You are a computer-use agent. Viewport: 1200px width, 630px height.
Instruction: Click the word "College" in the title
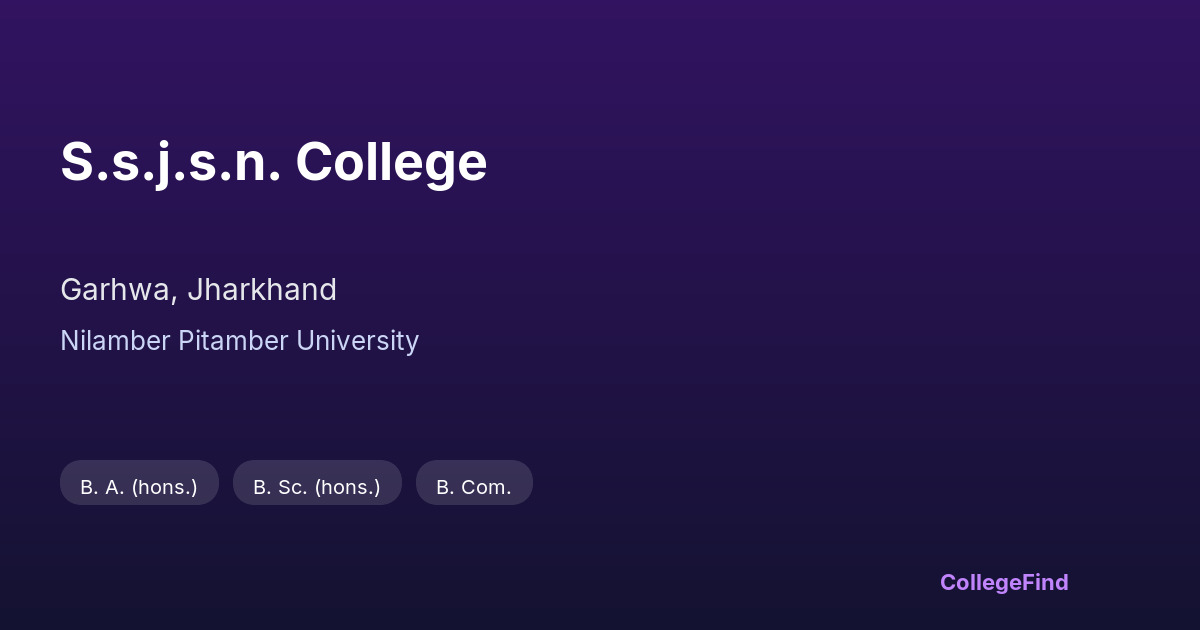(x=391, y=162)
